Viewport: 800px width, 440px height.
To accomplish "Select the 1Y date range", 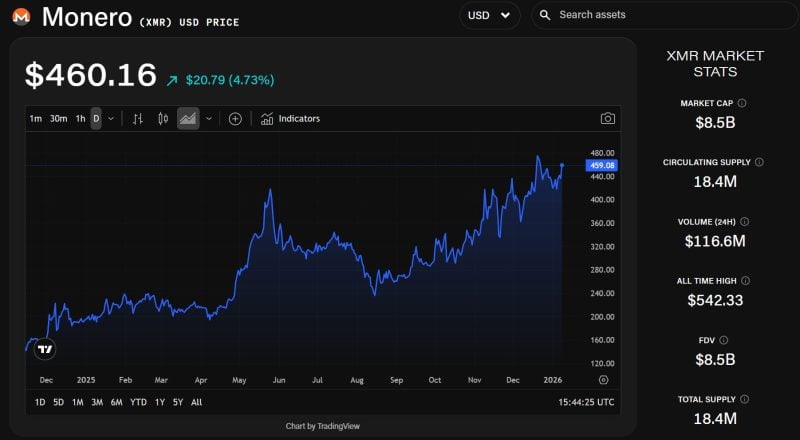I will pos(158,402).
